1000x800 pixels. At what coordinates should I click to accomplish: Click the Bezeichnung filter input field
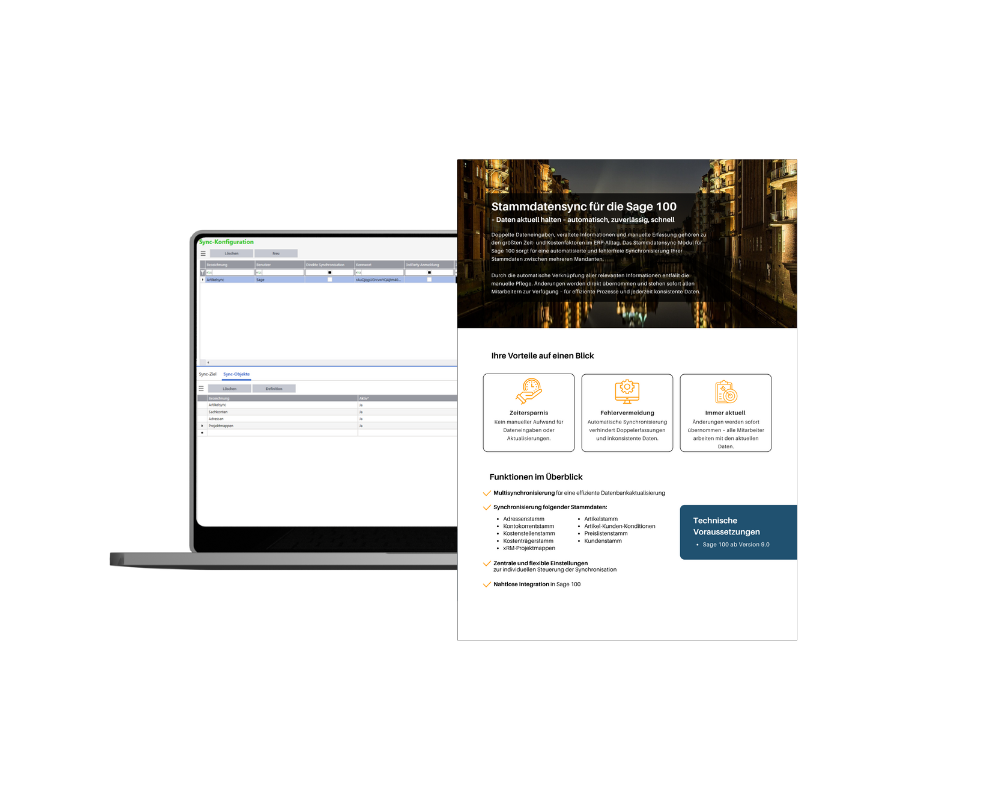(230, 272)
